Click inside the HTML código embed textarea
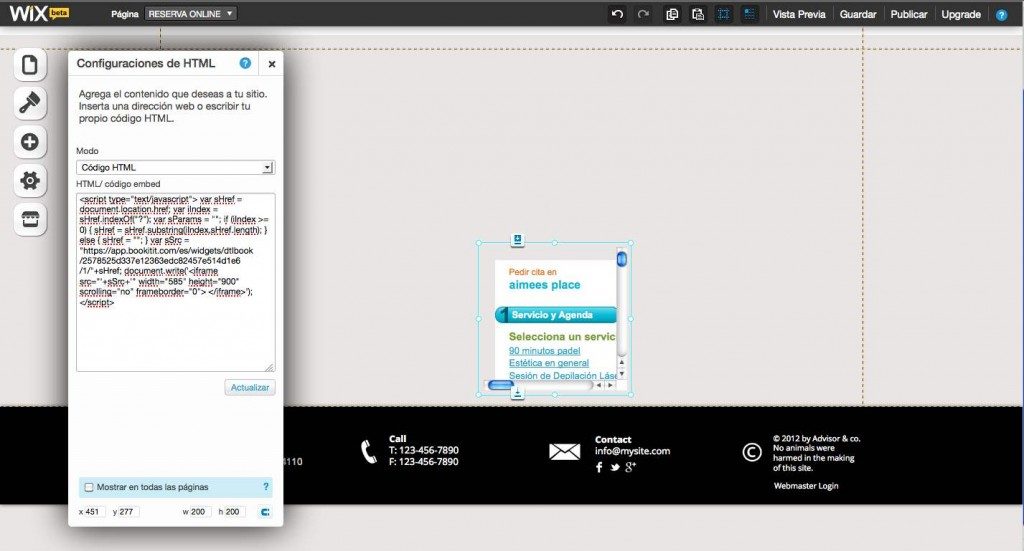This screenshot has height=551, width=1024. pos(176,282)
